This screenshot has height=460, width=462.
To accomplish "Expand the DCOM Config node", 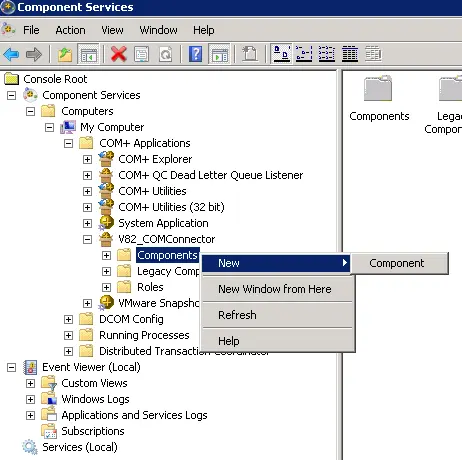I will (68, 319).
